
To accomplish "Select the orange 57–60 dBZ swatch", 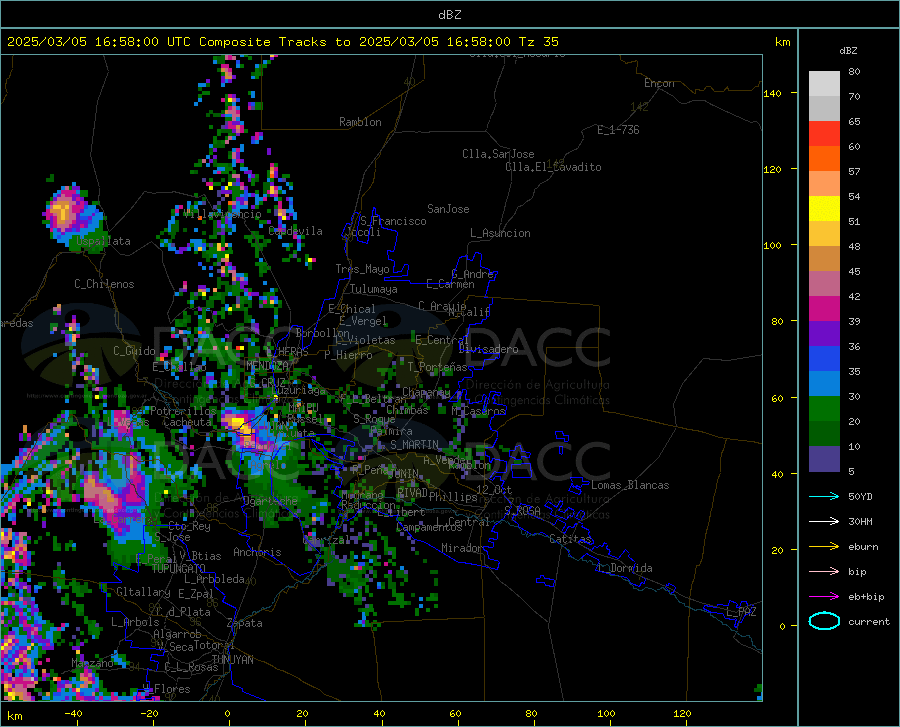I will (824, 159).
